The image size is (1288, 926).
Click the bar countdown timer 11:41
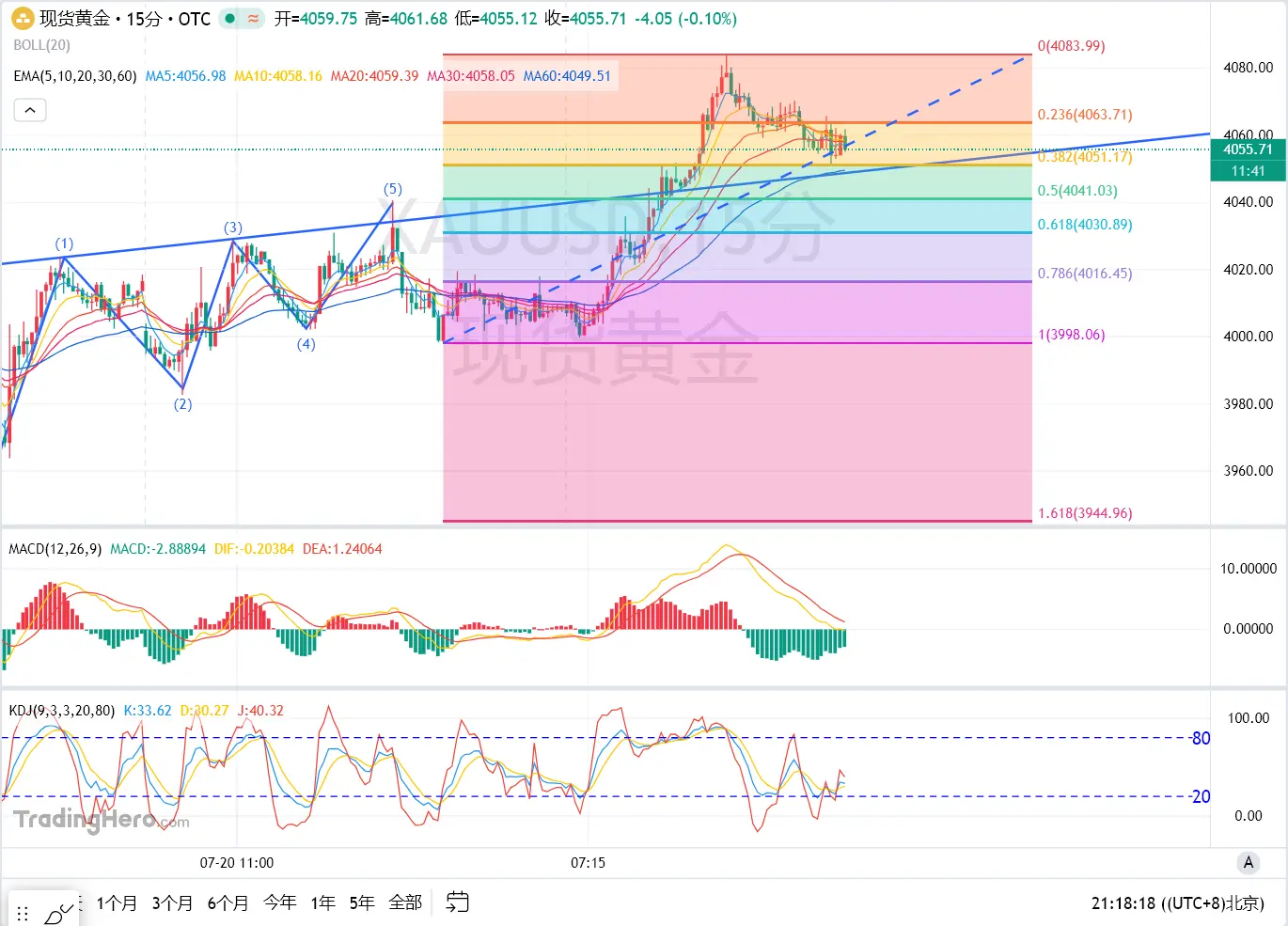1248,171
